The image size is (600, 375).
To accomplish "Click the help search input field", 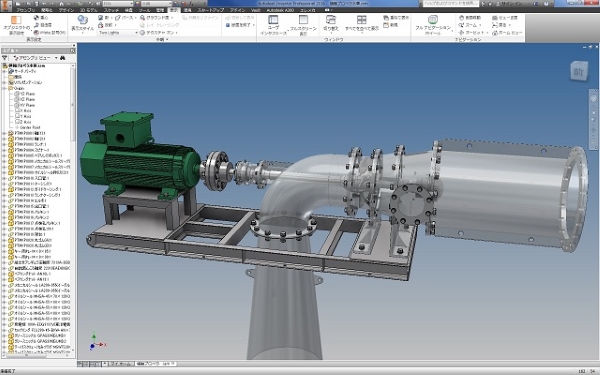I will (x=450, y=3).
